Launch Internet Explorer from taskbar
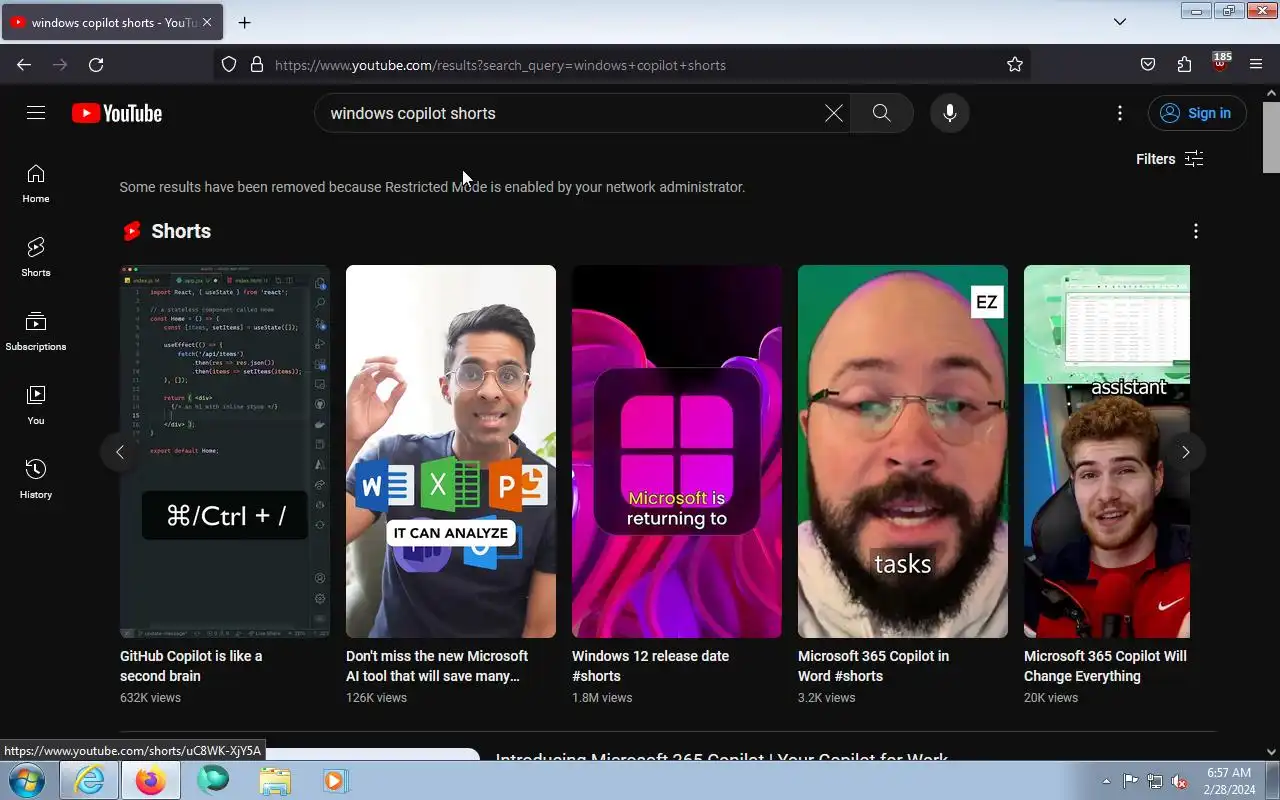This screenshot has height=800, width=1280. click(89, 780)
